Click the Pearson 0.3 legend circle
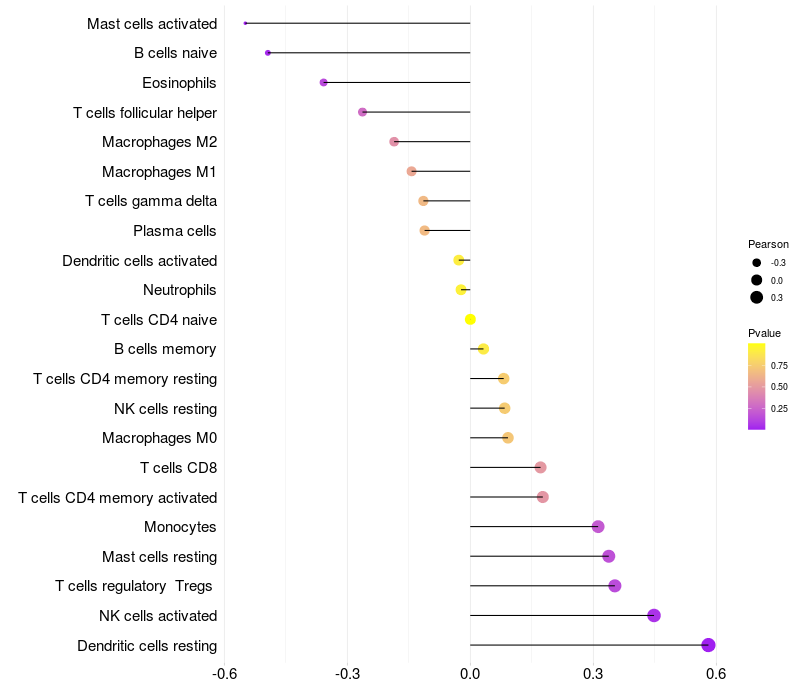Viewport: 800px width, 700px height. coord(757,297)
